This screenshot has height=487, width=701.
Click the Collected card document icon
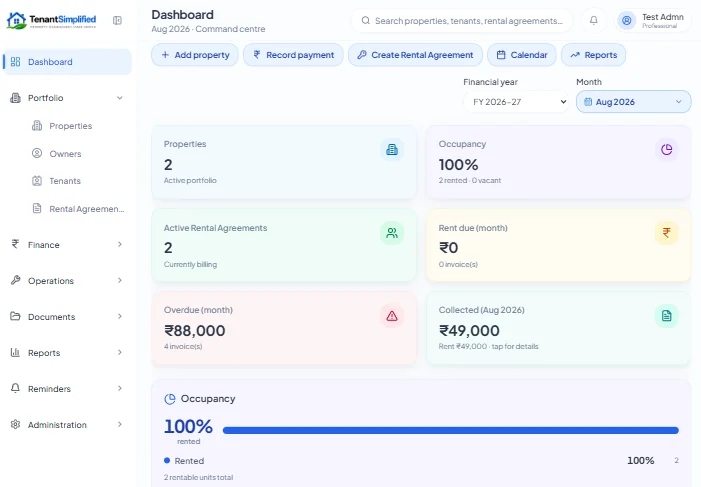(667, 316)
